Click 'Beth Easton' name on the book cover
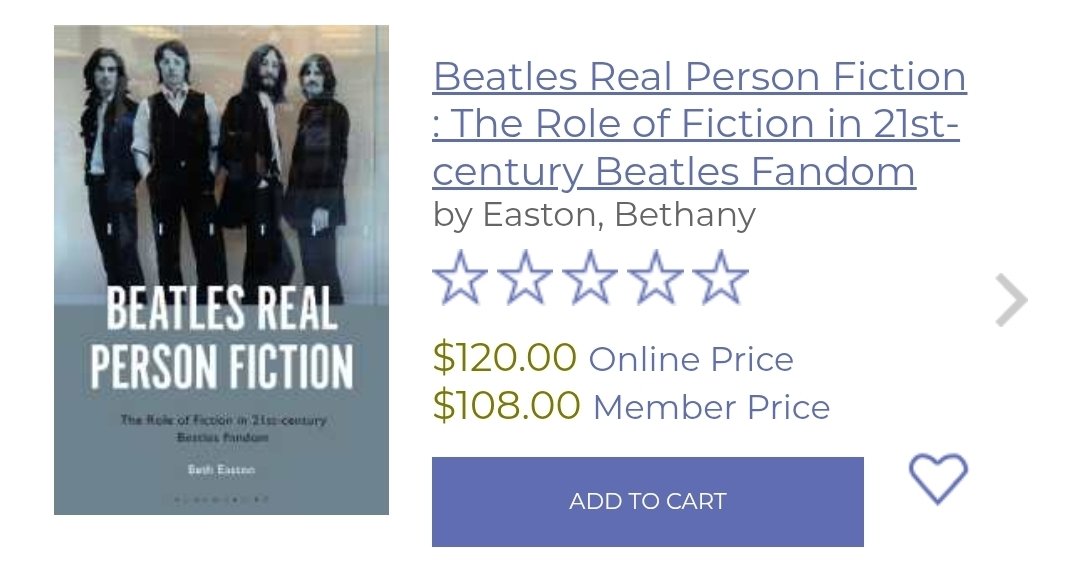The width and height of the screenshot is (1080, 577). (221, 468)
